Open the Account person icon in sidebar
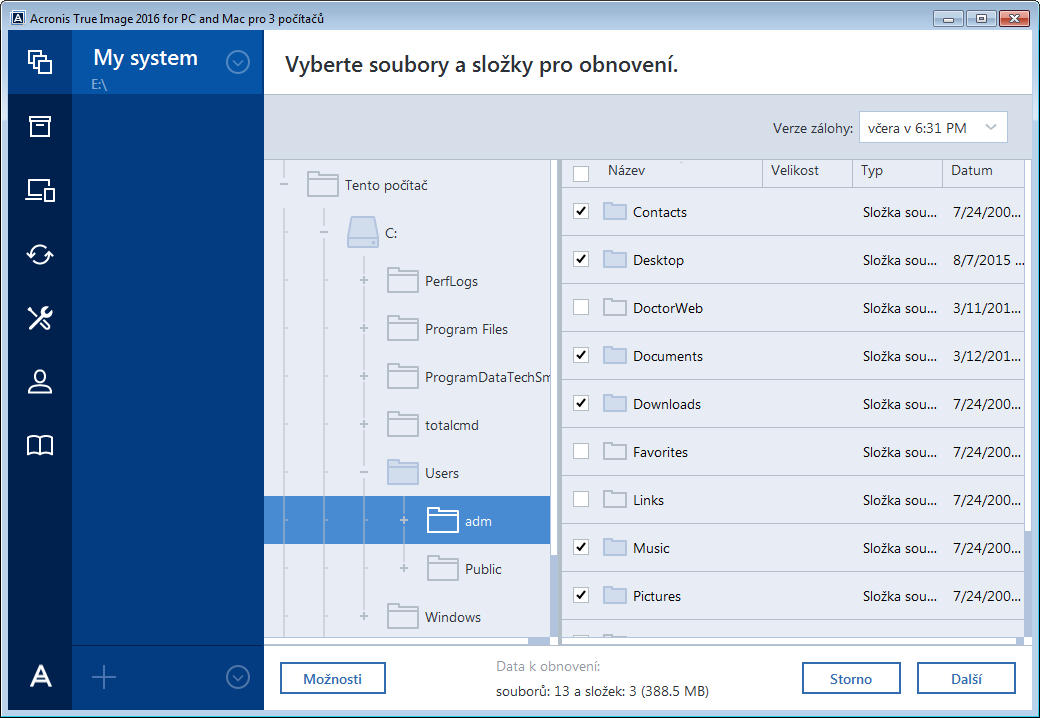Image resolution: width=1040 pixels, height=718 pixels. pyautogui.click(x=40, y=382)
